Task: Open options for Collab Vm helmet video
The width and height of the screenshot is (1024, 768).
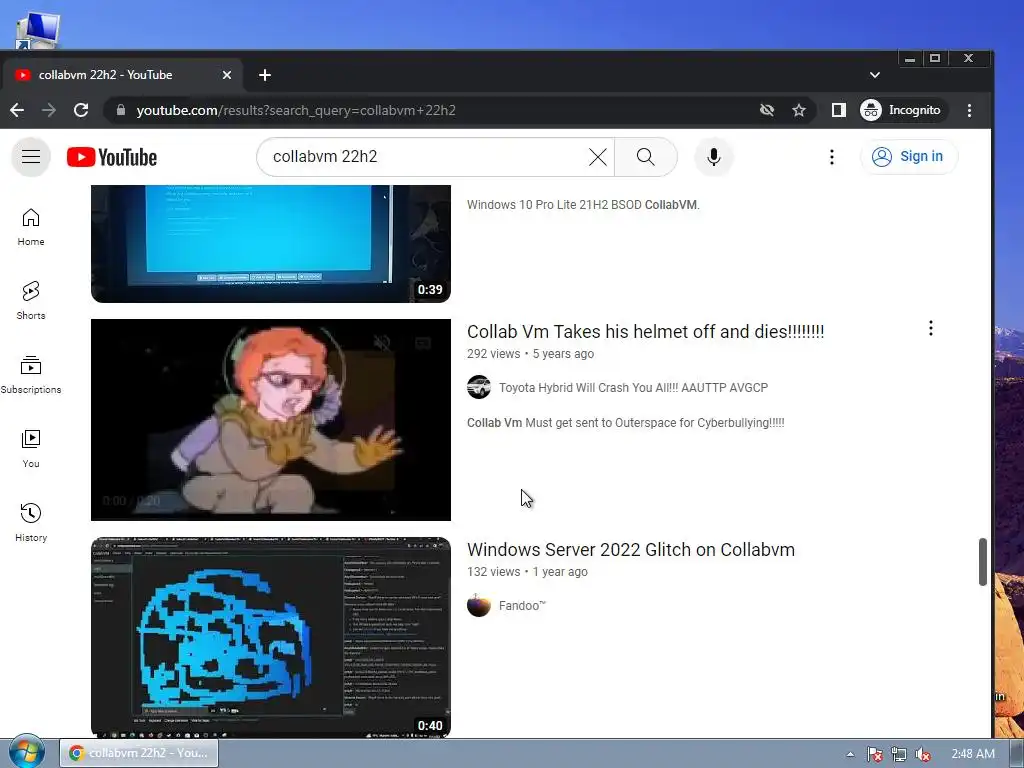Action: [931, 328]
